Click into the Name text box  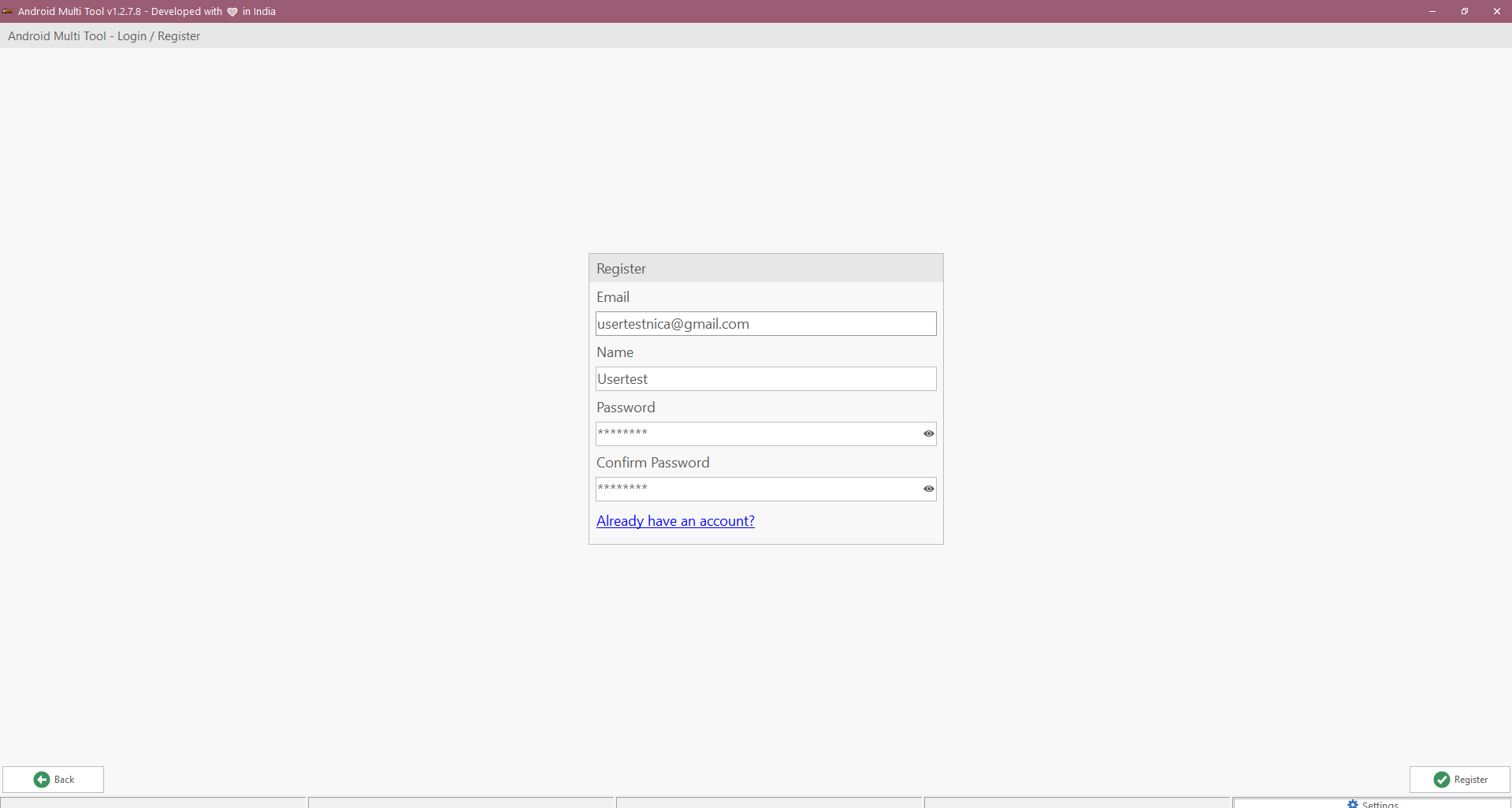(764, 379)
